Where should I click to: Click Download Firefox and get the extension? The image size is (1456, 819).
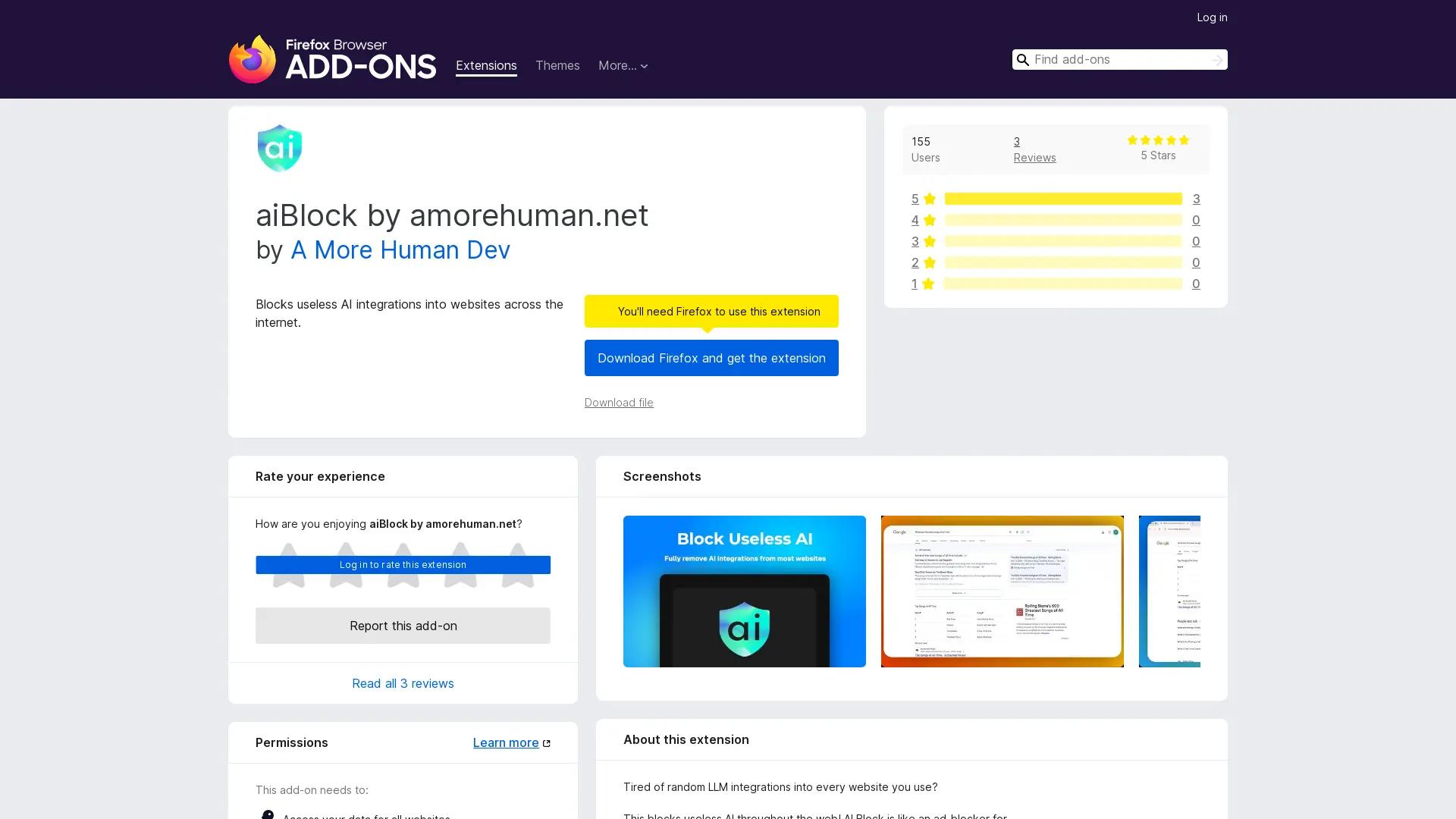click(x=711, y=358)
